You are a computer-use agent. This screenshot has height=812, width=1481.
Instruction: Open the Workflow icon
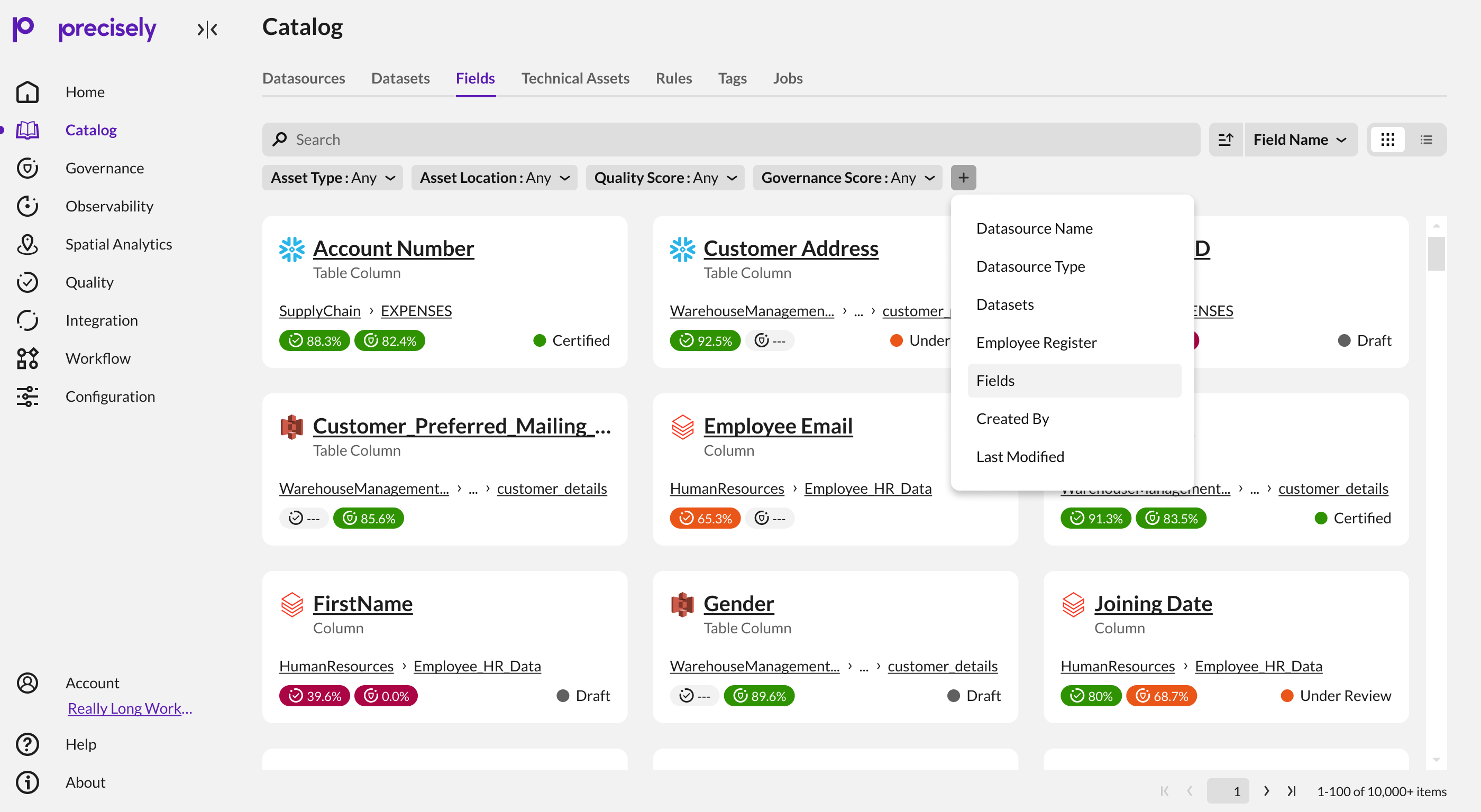(x=27, y=358)
